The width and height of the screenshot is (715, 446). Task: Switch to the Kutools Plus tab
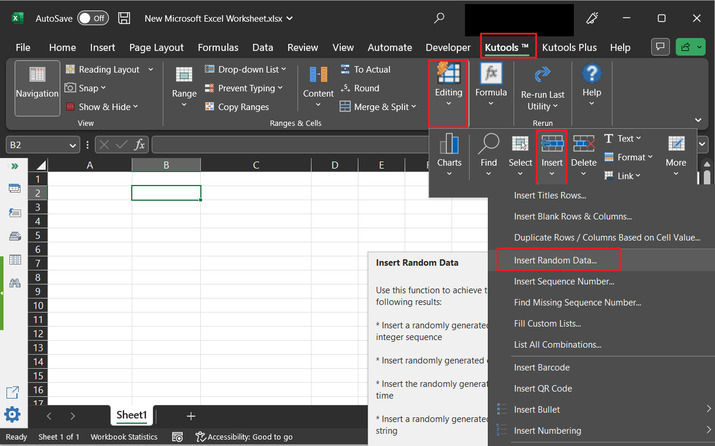coord(569,47)
